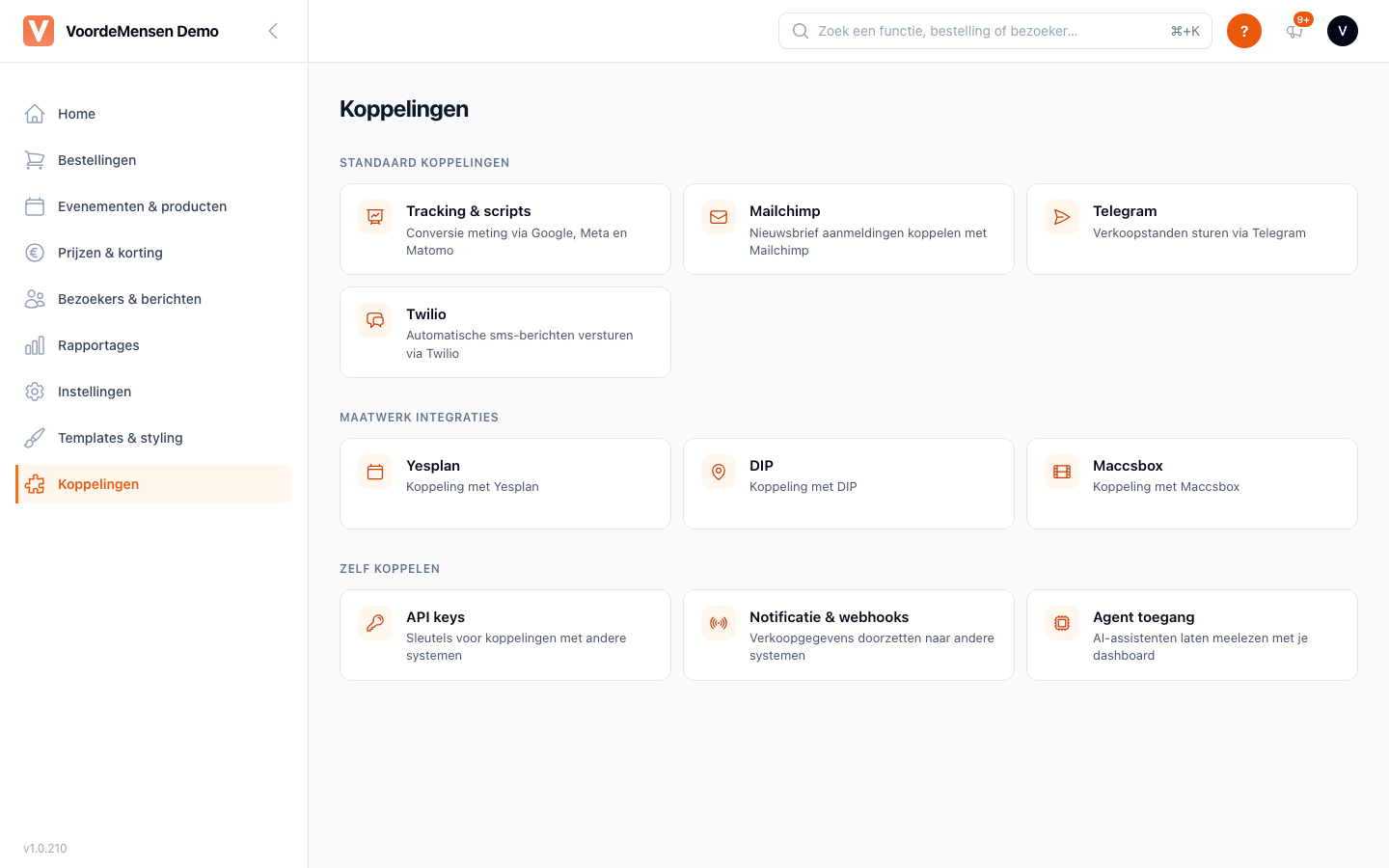The image size is (1389, 868).
Task: Click the Agent toegang chip icon
Action: click(1062, 623)
